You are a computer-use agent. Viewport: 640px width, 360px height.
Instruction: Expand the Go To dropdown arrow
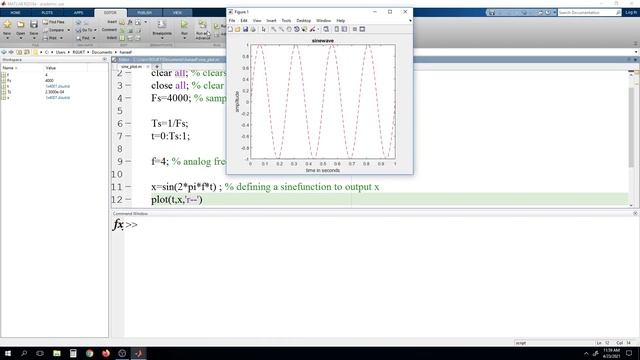[x=96, y=30]
